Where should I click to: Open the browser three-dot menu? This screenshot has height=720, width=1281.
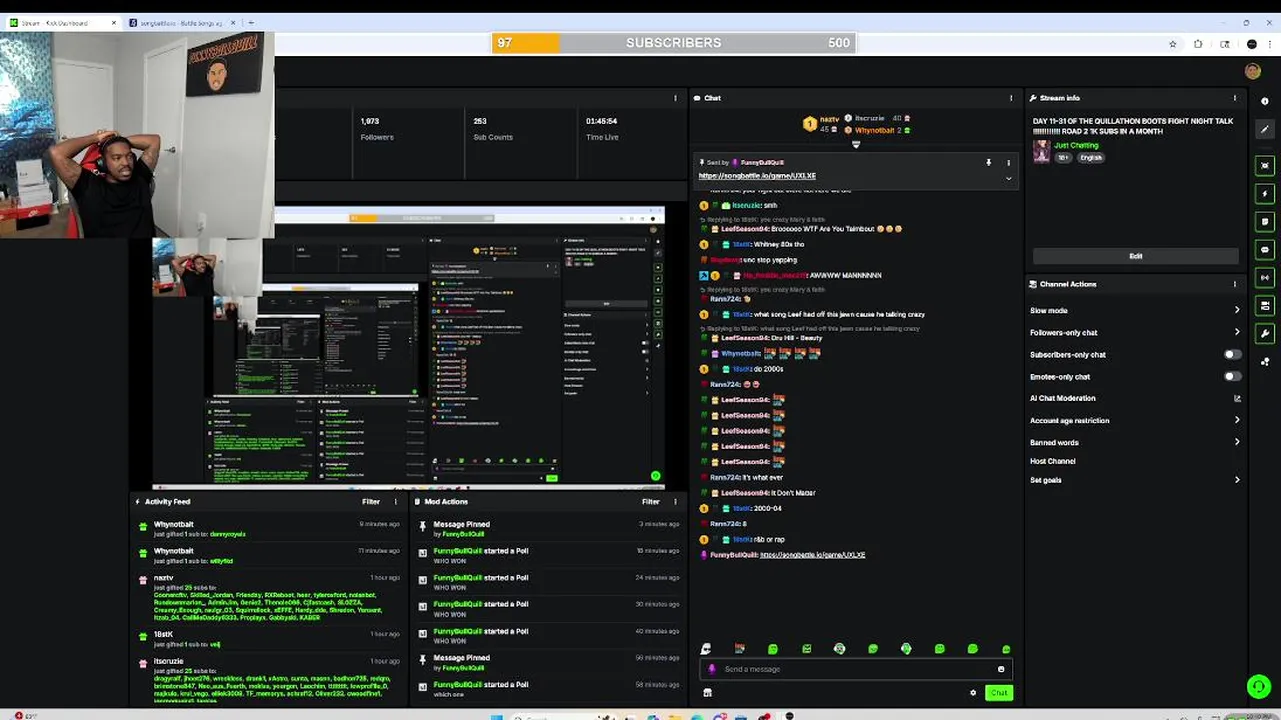point(1270,44)
